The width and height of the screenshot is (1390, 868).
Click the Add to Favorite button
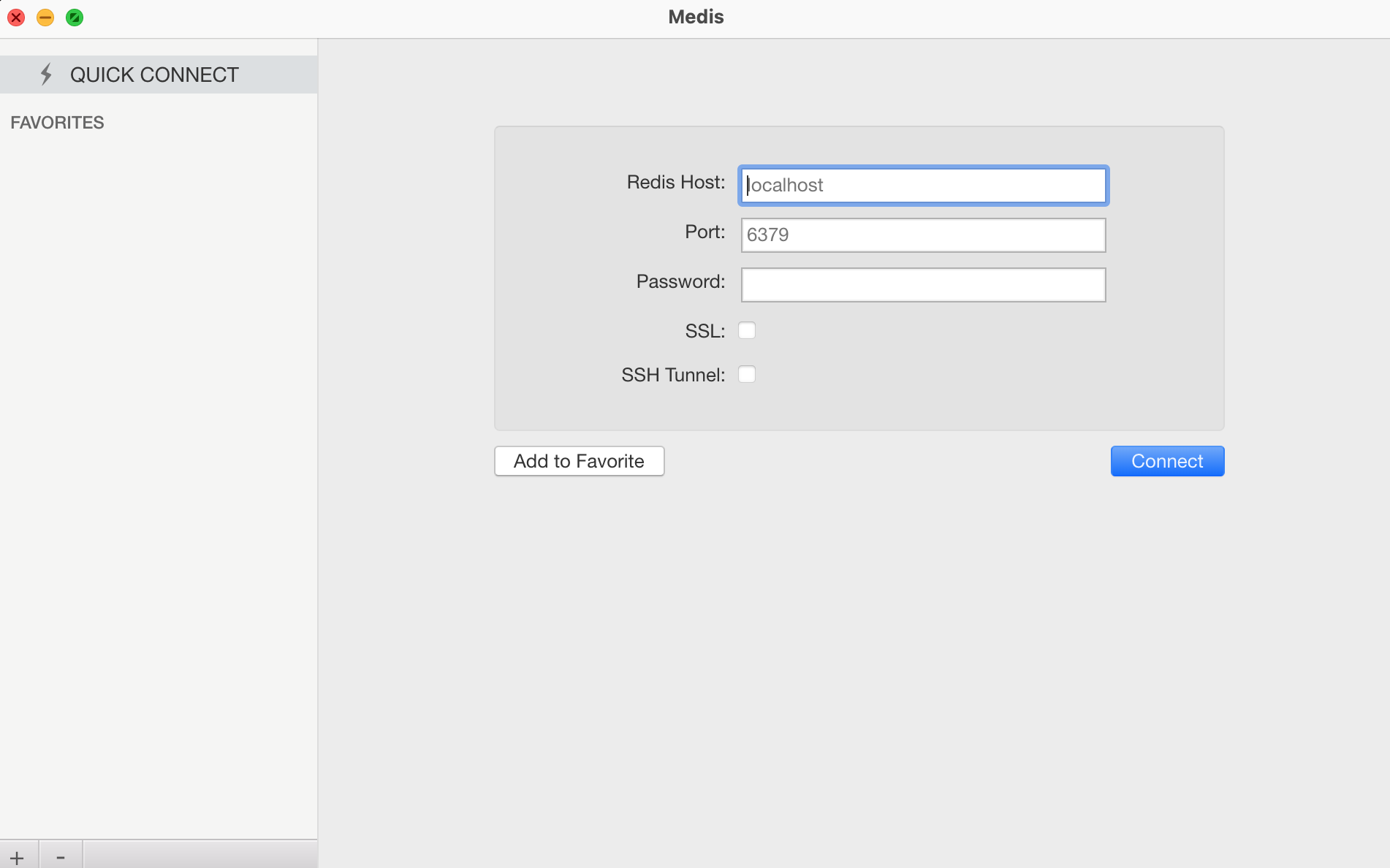[x=579, y=461]
